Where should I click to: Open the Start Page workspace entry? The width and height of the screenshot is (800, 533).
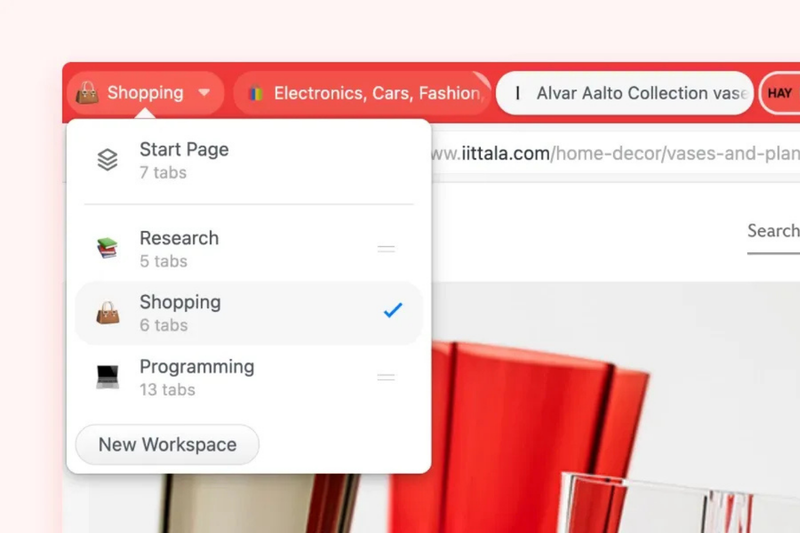(249, 160)
